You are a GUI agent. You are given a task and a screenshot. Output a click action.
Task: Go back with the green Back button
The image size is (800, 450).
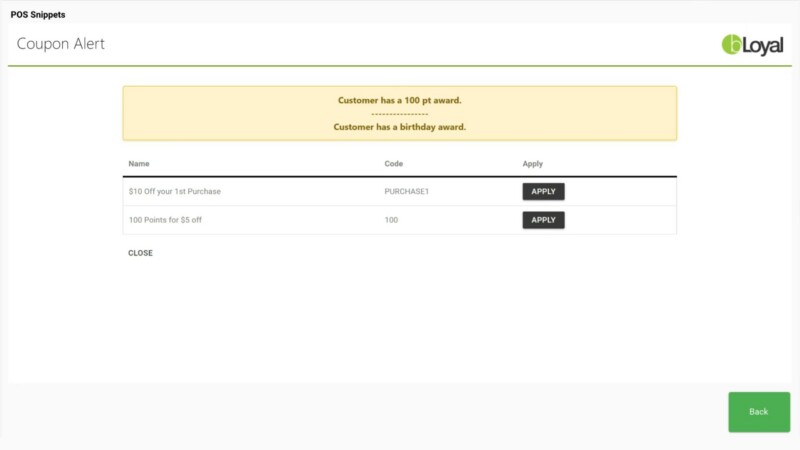coord(759,412)
